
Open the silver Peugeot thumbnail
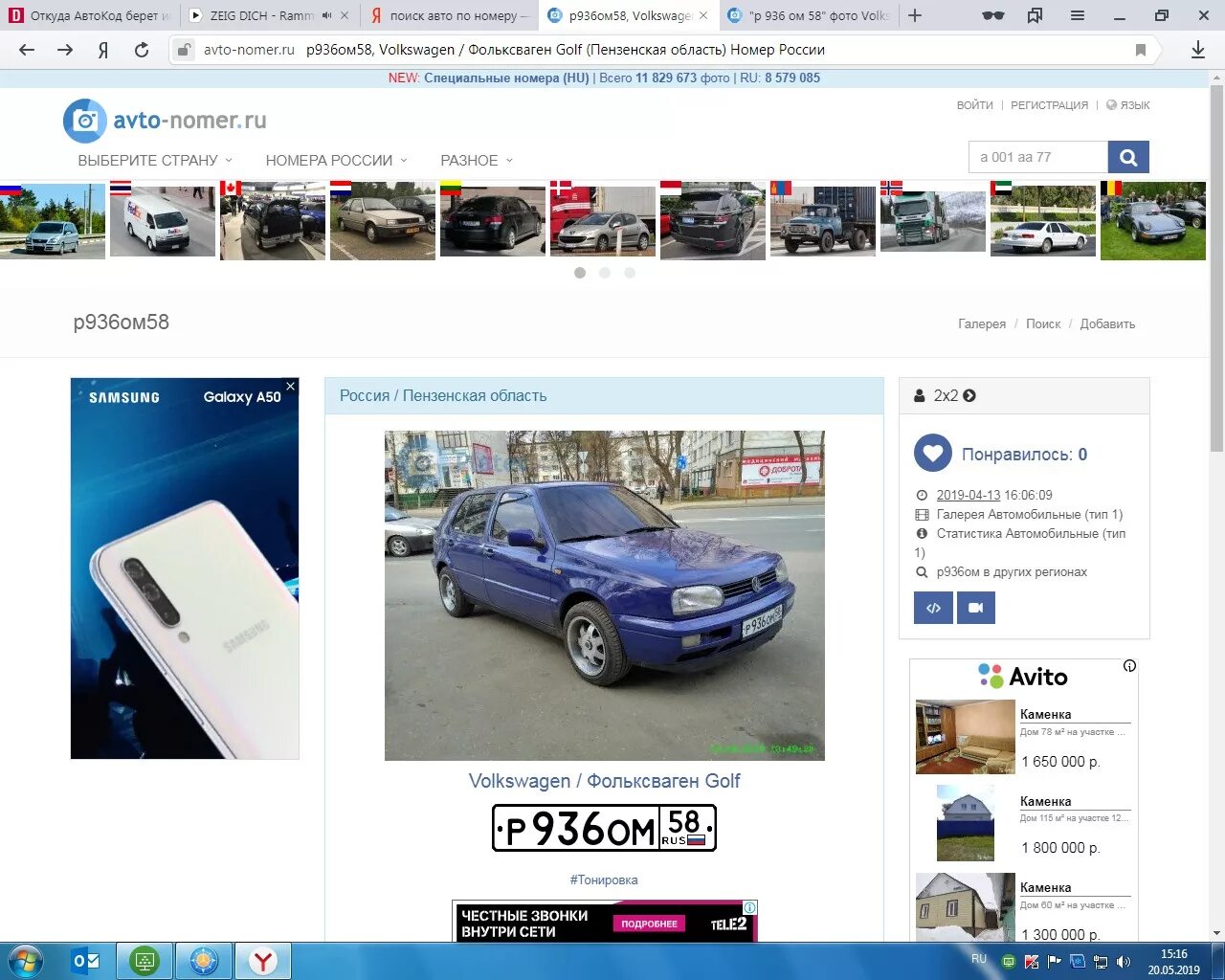[603, 220]
